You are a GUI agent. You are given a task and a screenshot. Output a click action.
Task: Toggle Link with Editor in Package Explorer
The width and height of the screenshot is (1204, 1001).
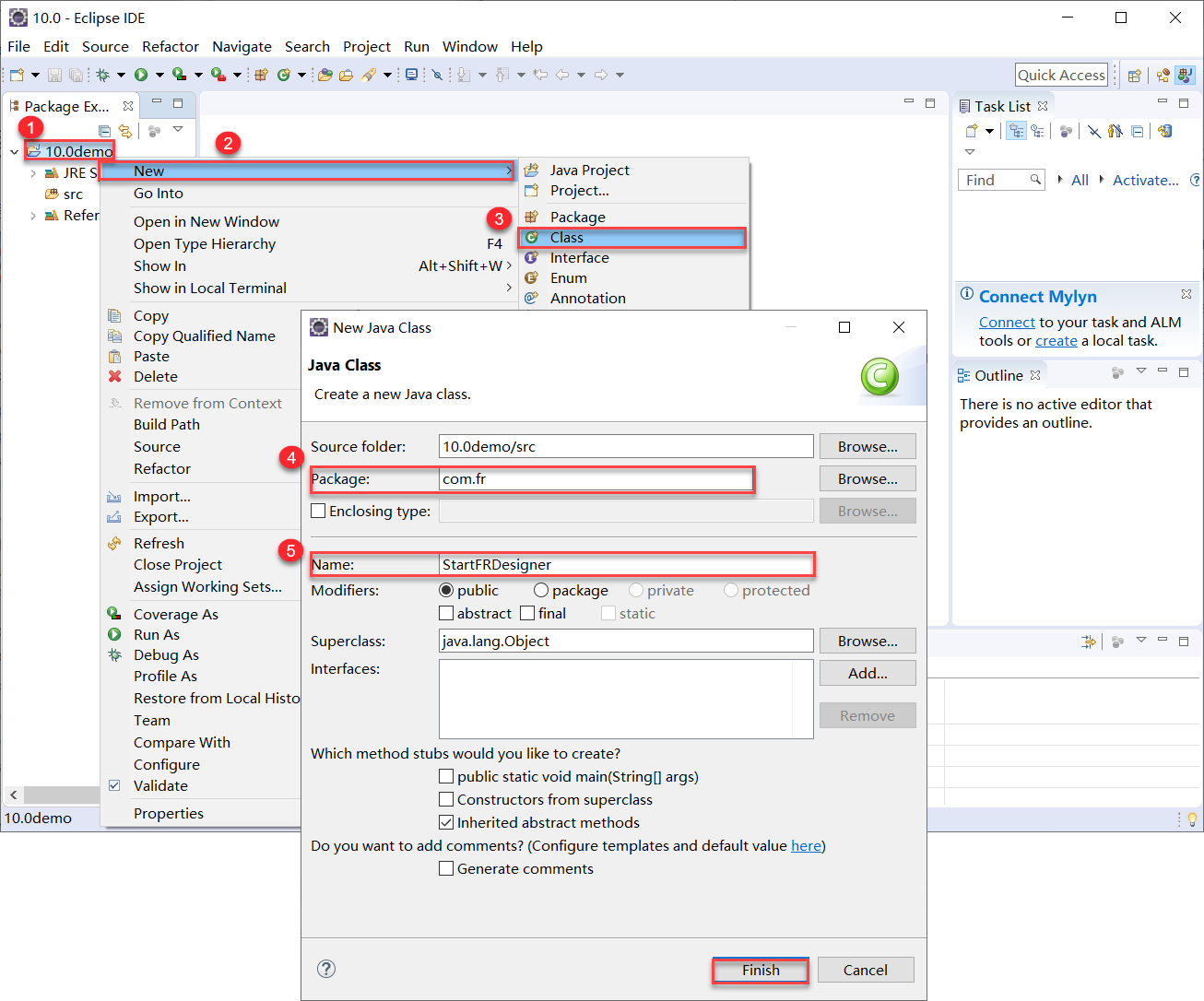click(124, 131)
